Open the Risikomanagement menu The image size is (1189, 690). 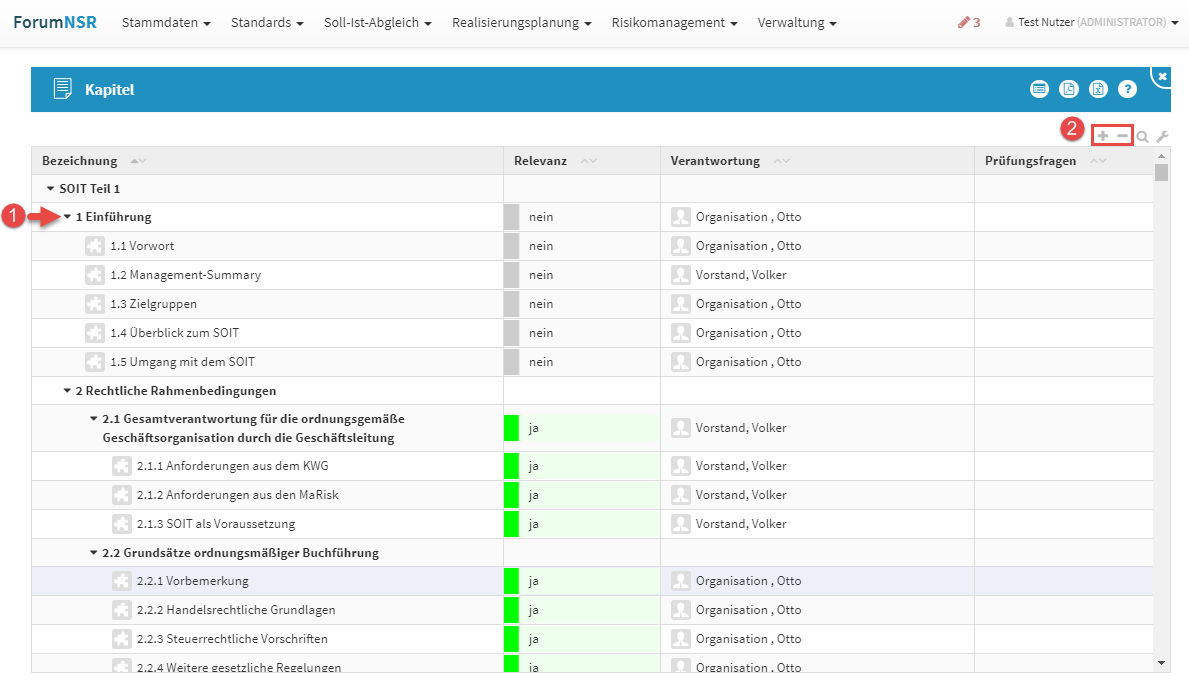tap(674, 22)
